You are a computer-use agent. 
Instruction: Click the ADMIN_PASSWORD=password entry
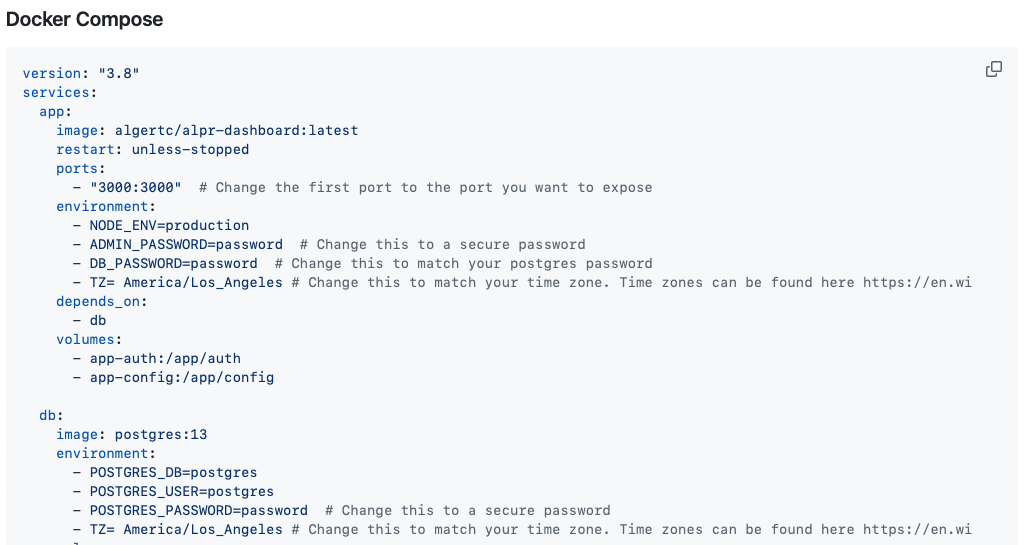[186, 244]
